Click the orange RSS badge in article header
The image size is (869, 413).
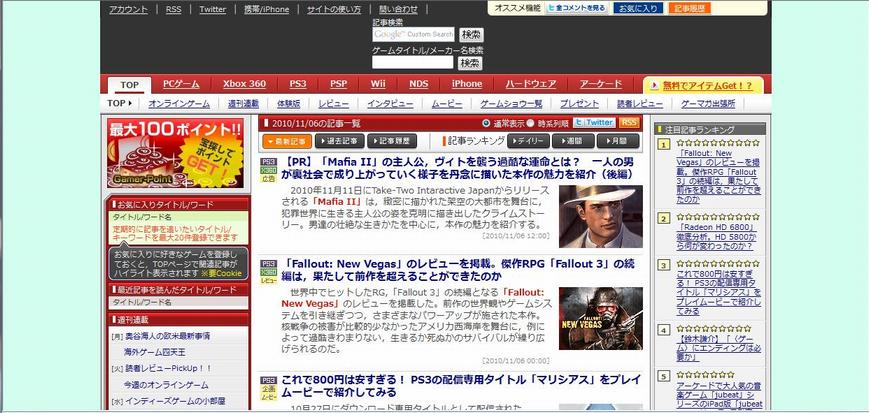click(628, 123)
